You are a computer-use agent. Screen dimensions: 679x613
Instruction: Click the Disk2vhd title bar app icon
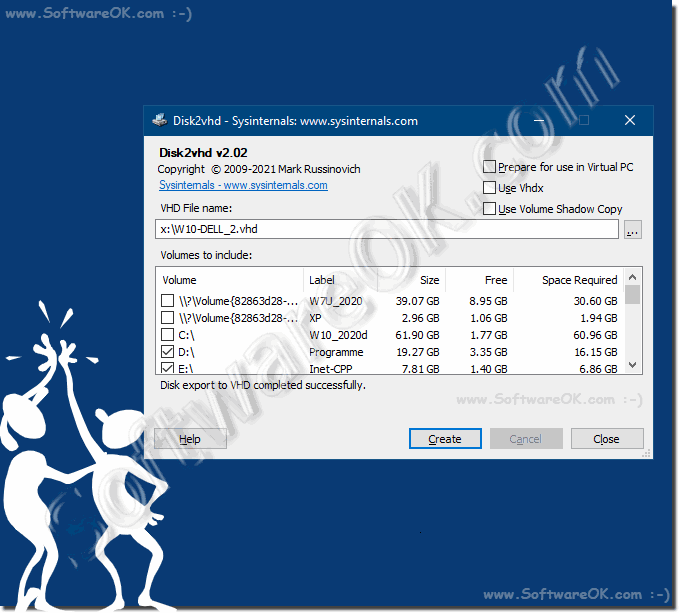[x=160, y=120]
